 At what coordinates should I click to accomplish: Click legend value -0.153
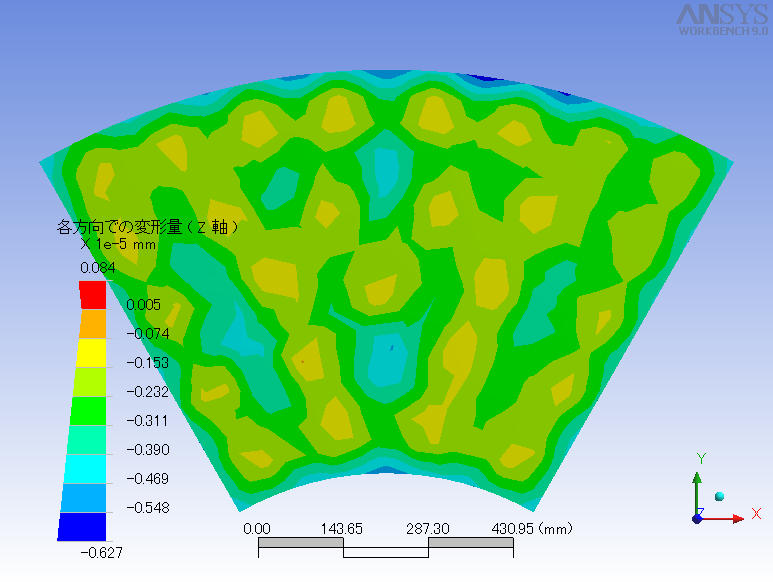pos(148,363)
